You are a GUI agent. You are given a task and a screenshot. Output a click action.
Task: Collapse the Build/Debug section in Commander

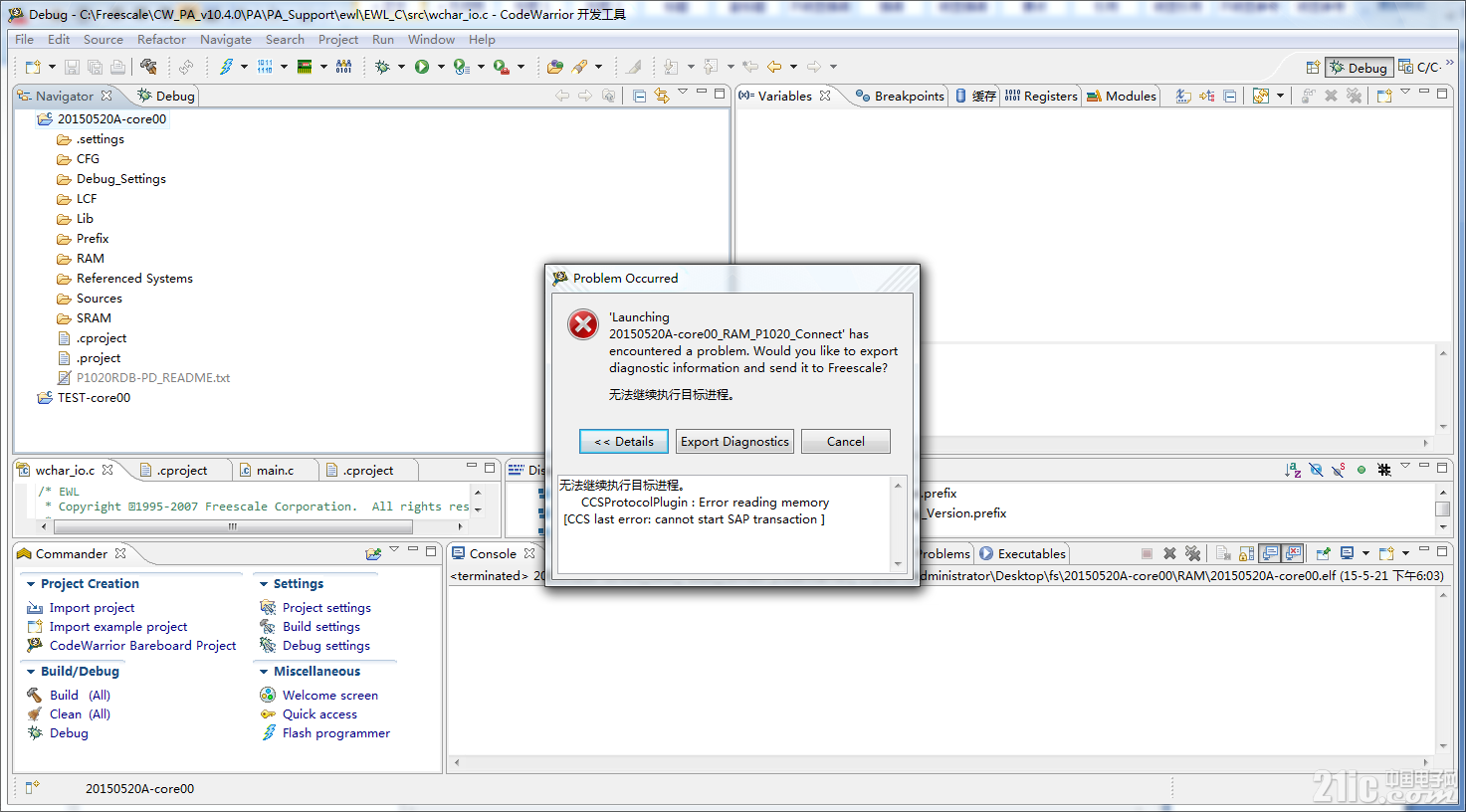[31, 672]
